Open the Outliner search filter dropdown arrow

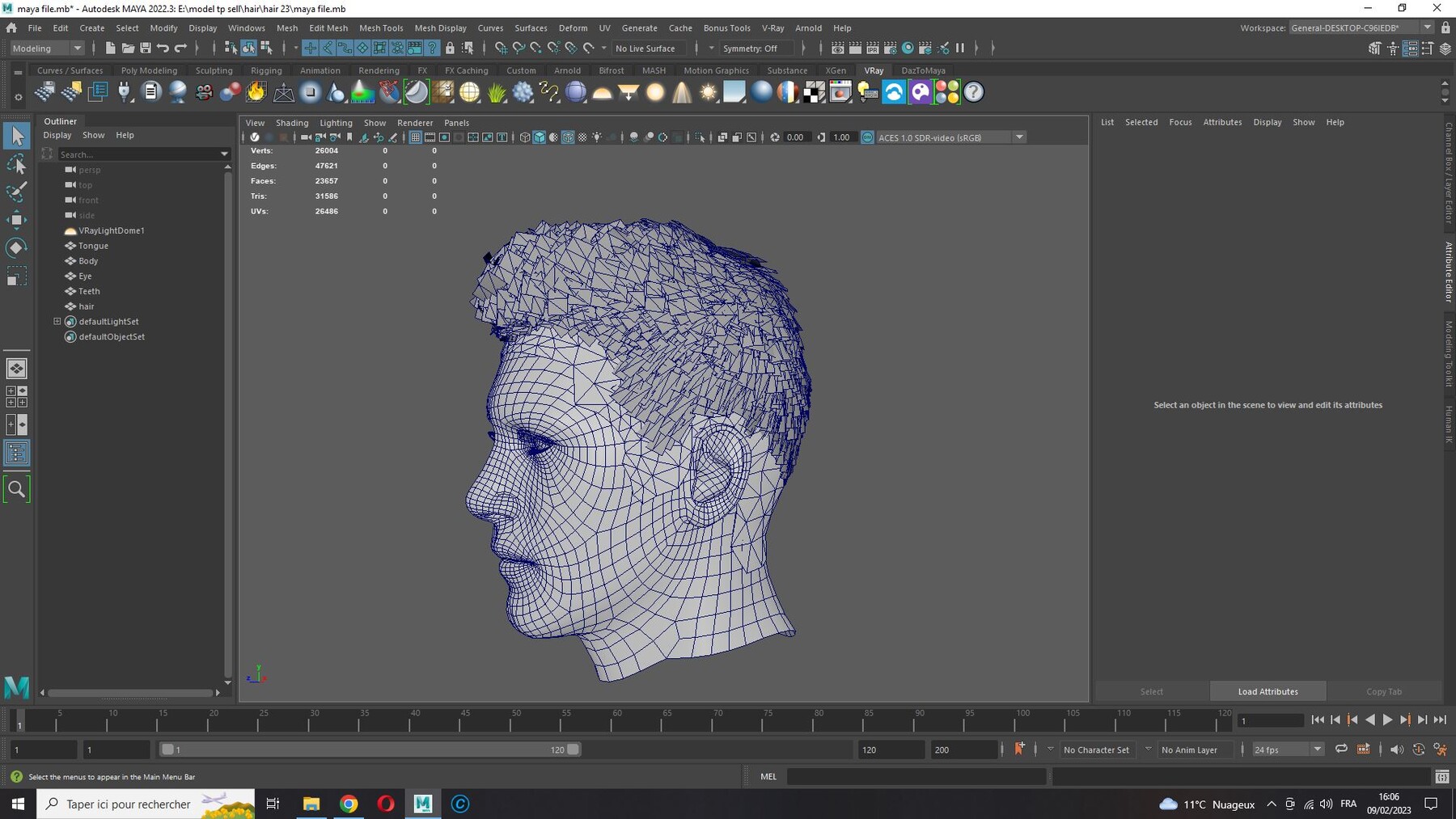click(224, 154)
